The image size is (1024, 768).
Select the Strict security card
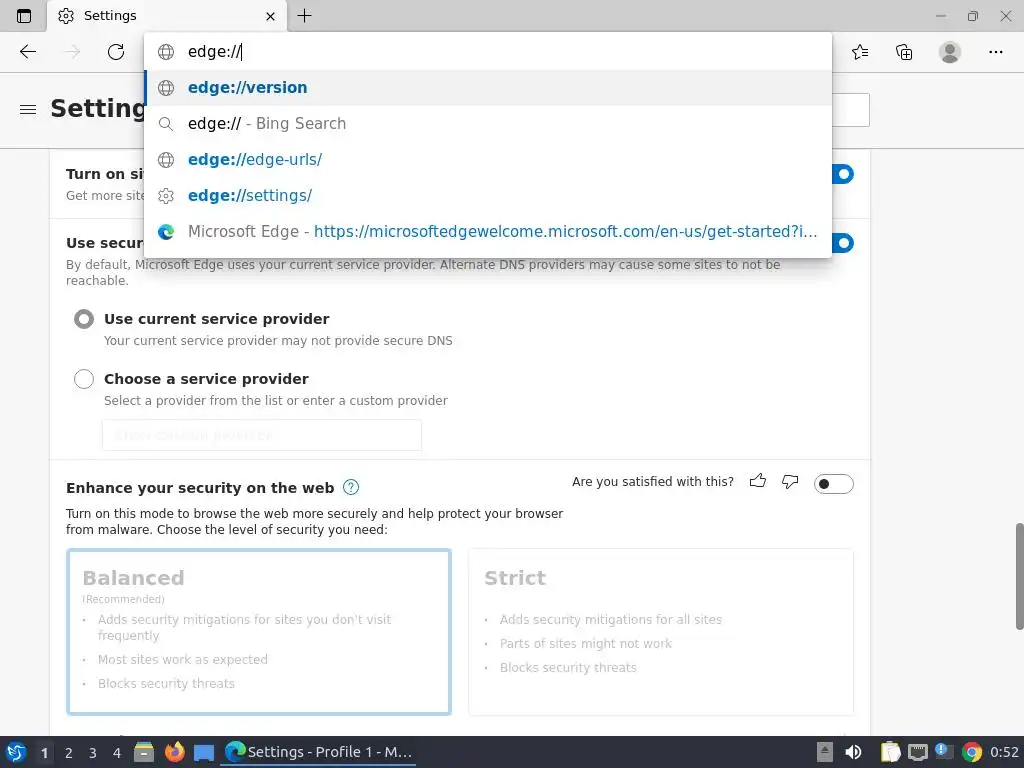(x=661, y=632)
